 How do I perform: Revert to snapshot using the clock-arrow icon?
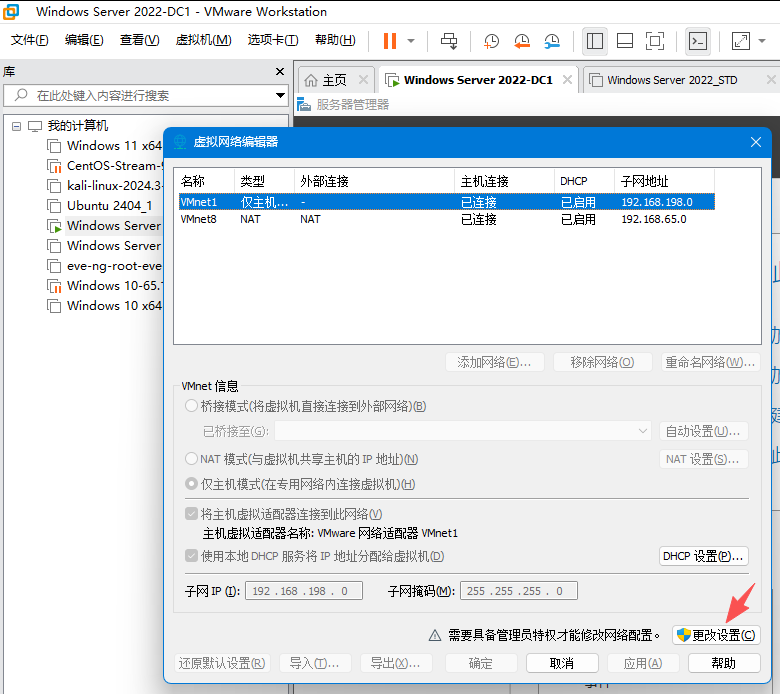[x=522, y=41]
